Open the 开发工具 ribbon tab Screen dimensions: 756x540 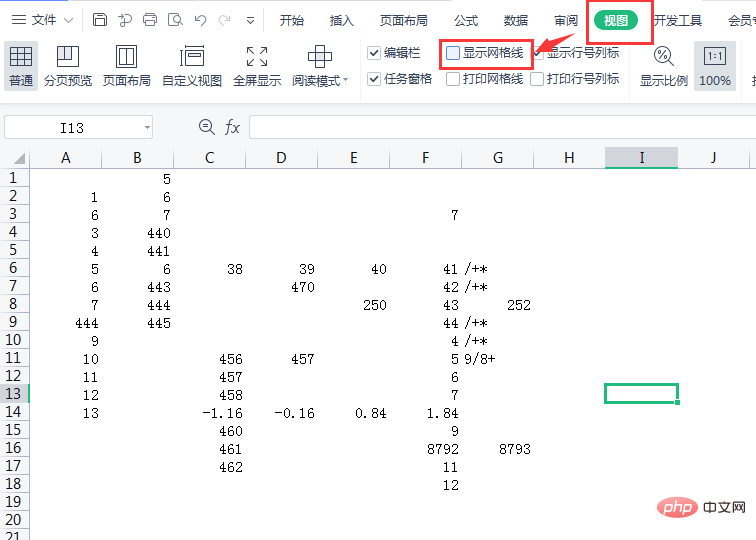click(x=677, y=20)
